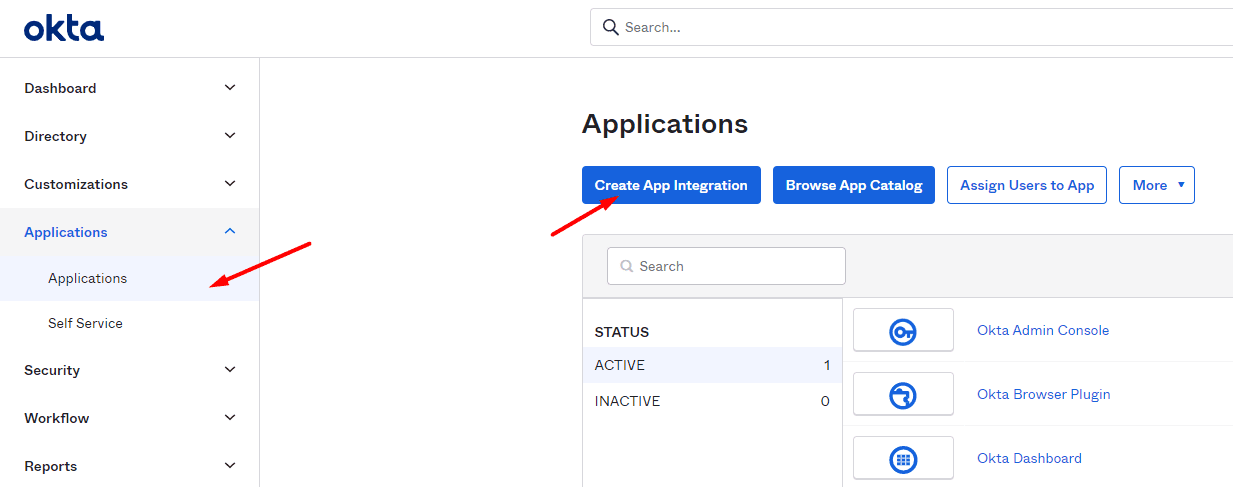Image resolution: width=1233 pixels, height=487 pixels.
Task: Open Workflow in the sidebar
Action: (57, 418)
